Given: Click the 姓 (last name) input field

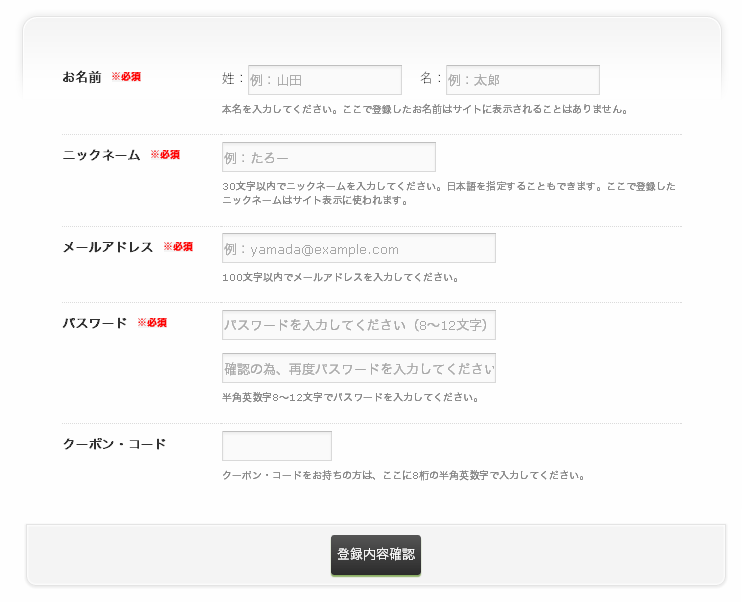Looking at the screenshot, I should pyautogui.click(x=324, y=80).
